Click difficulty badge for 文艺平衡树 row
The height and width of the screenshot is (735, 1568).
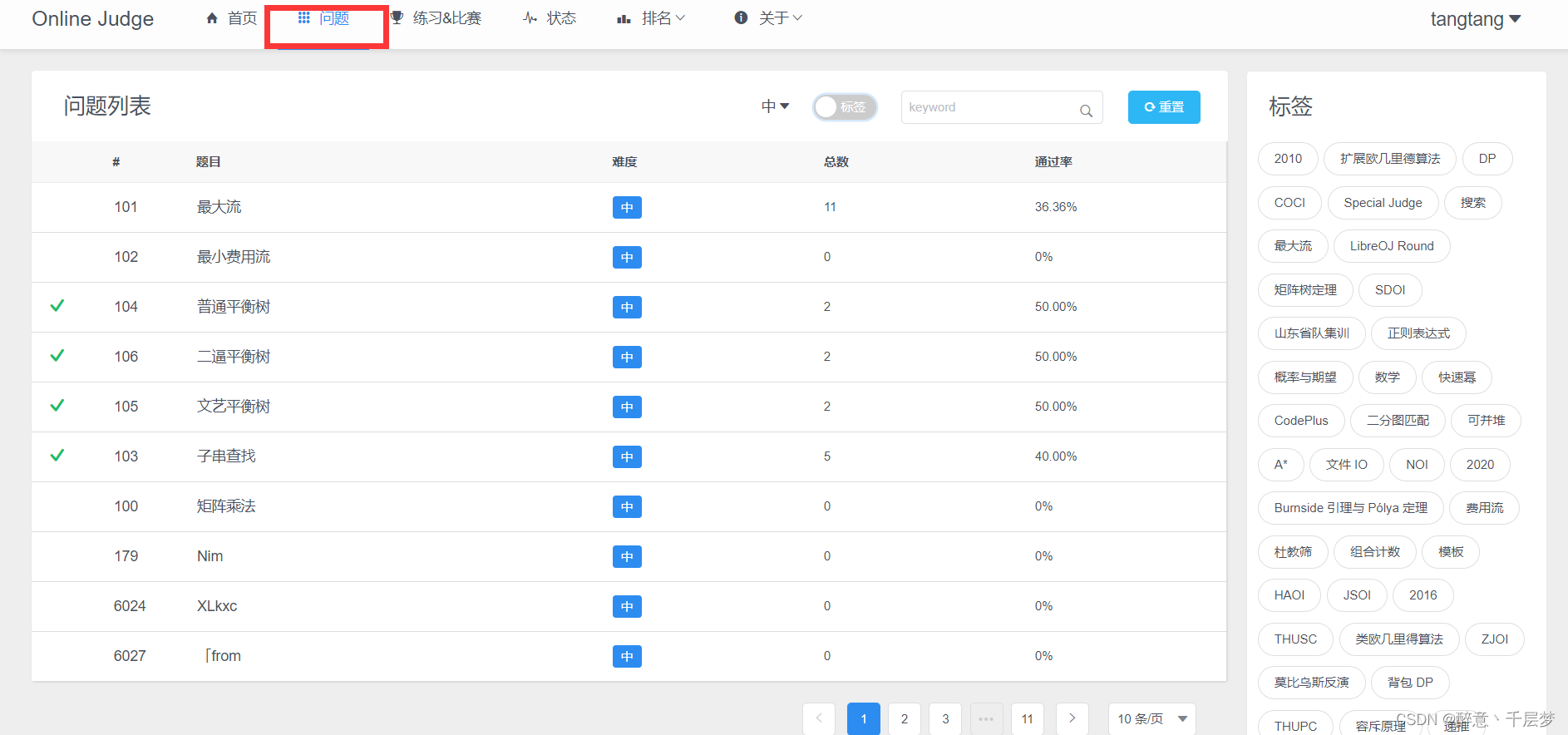coord(627,407)
